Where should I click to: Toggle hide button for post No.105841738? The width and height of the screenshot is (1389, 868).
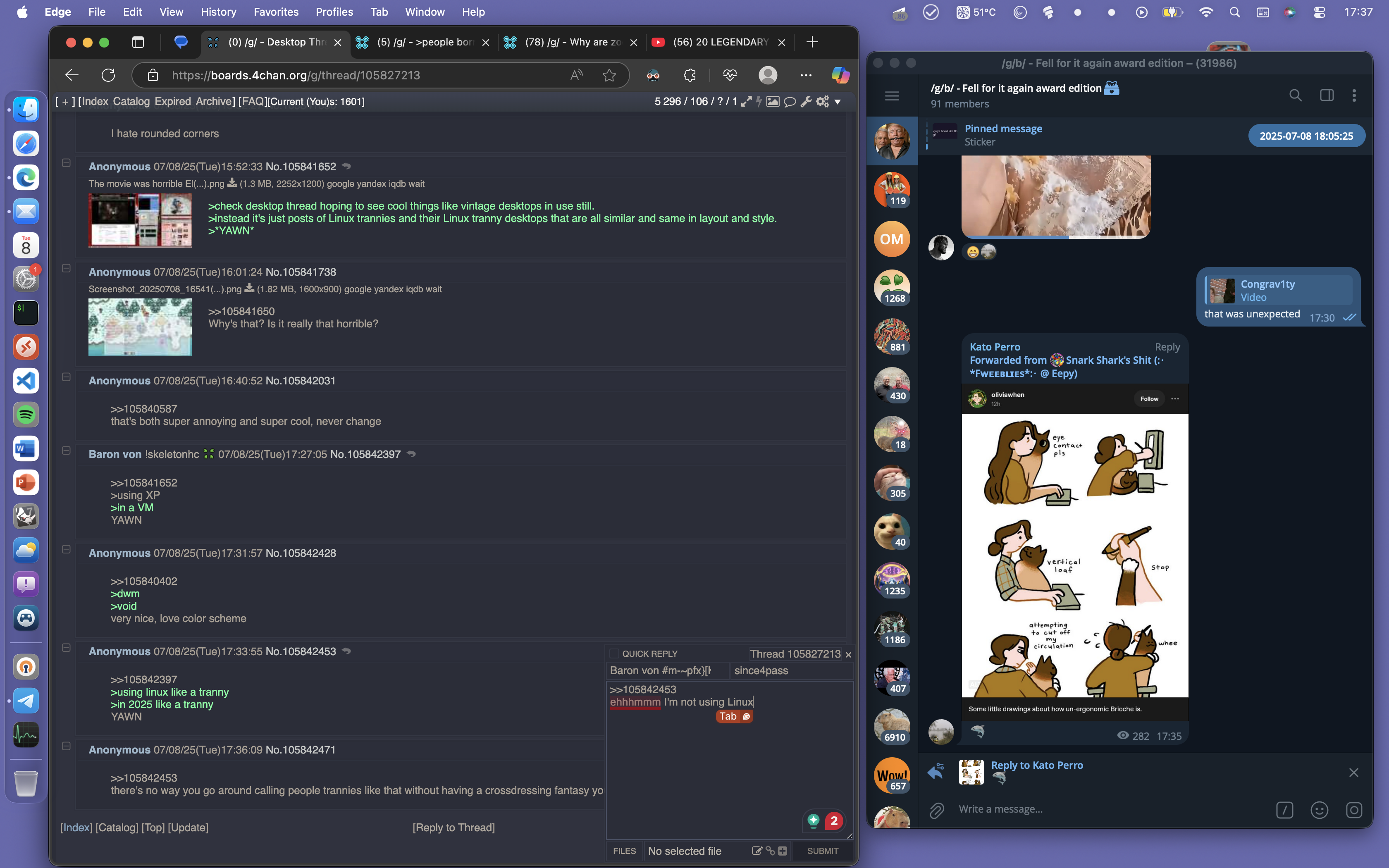[66, 268]
